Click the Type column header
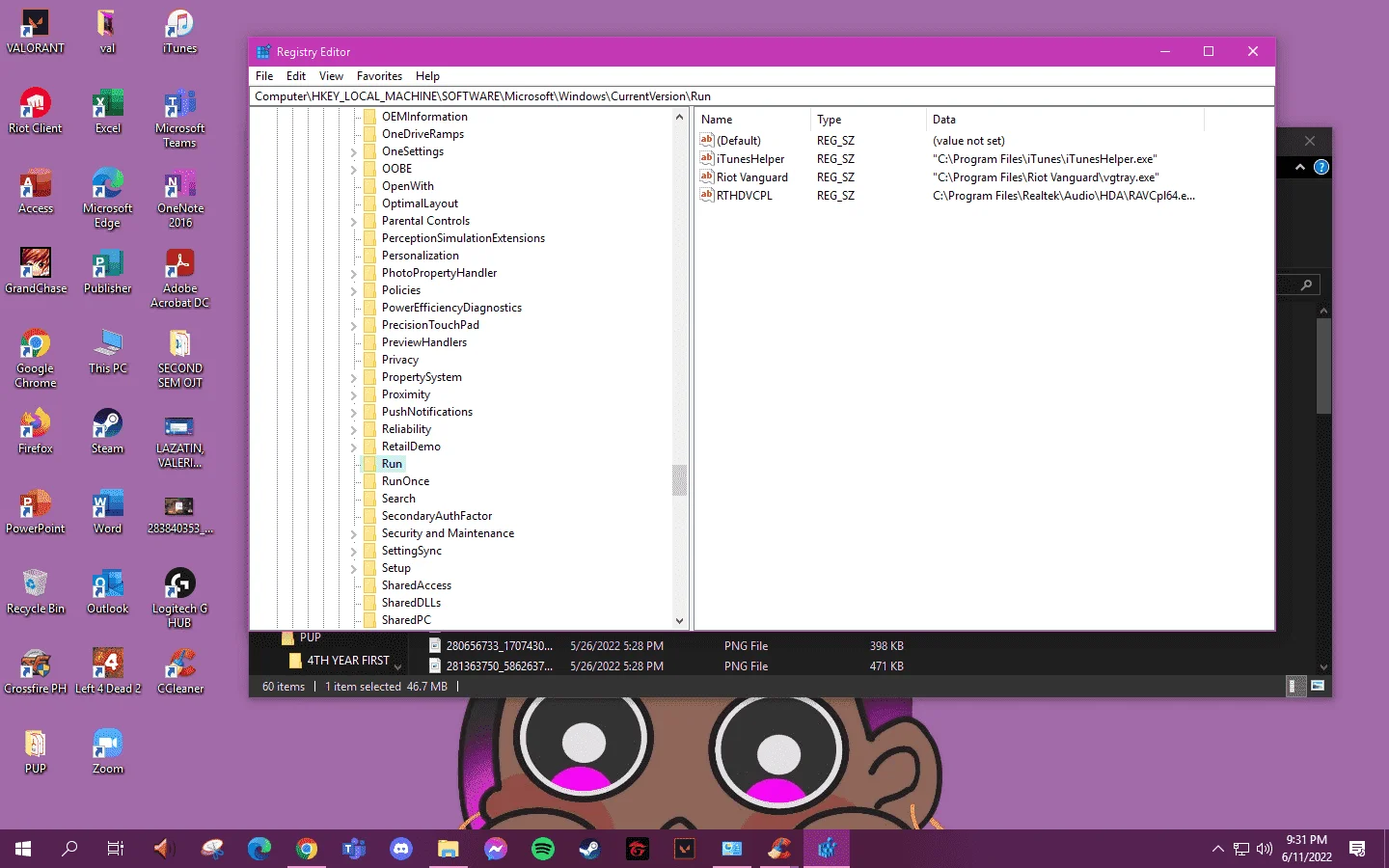 [x=868, y=120]
